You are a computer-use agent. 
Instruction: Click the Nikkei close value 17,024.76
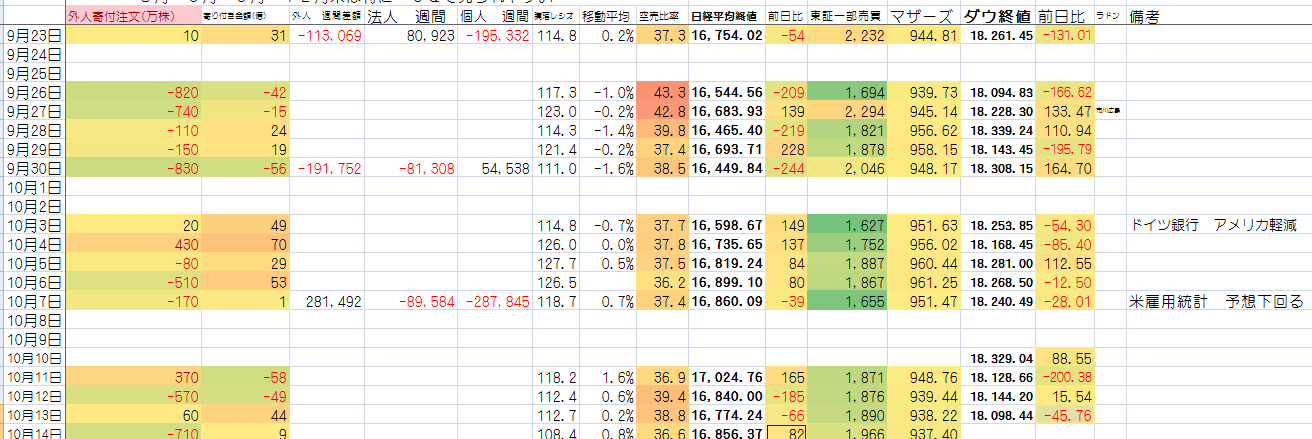tap(727, 377)
